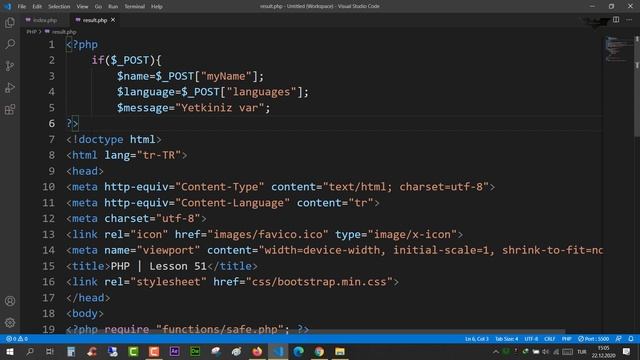Click the "myName" string on line 3
This screenshot has width=640, height=360.
[x=226, y=76]
